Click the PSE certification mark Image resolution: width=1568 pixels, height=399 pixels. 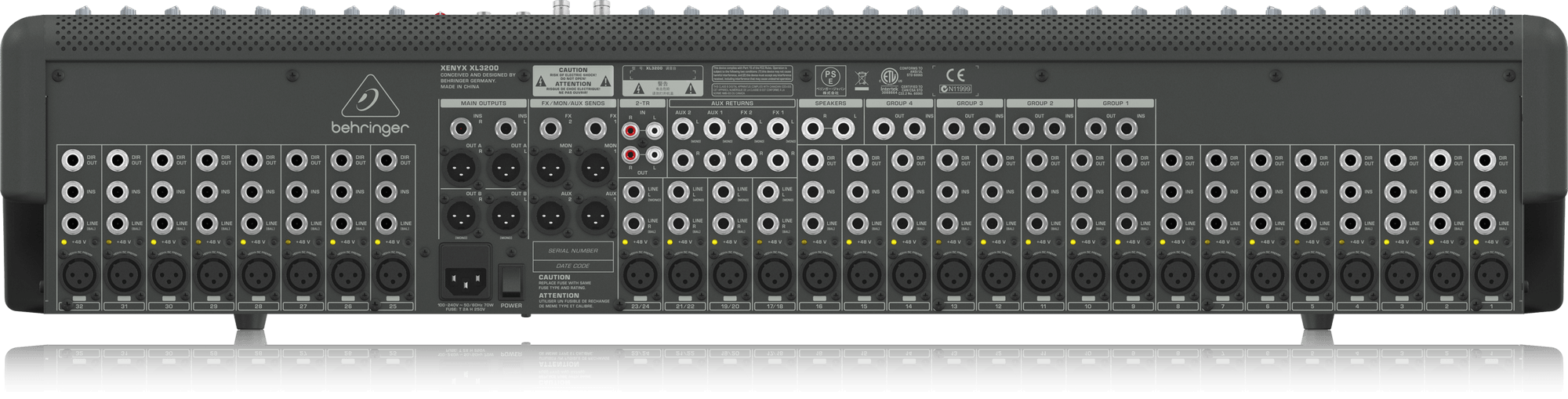click(x=829, y=78)
